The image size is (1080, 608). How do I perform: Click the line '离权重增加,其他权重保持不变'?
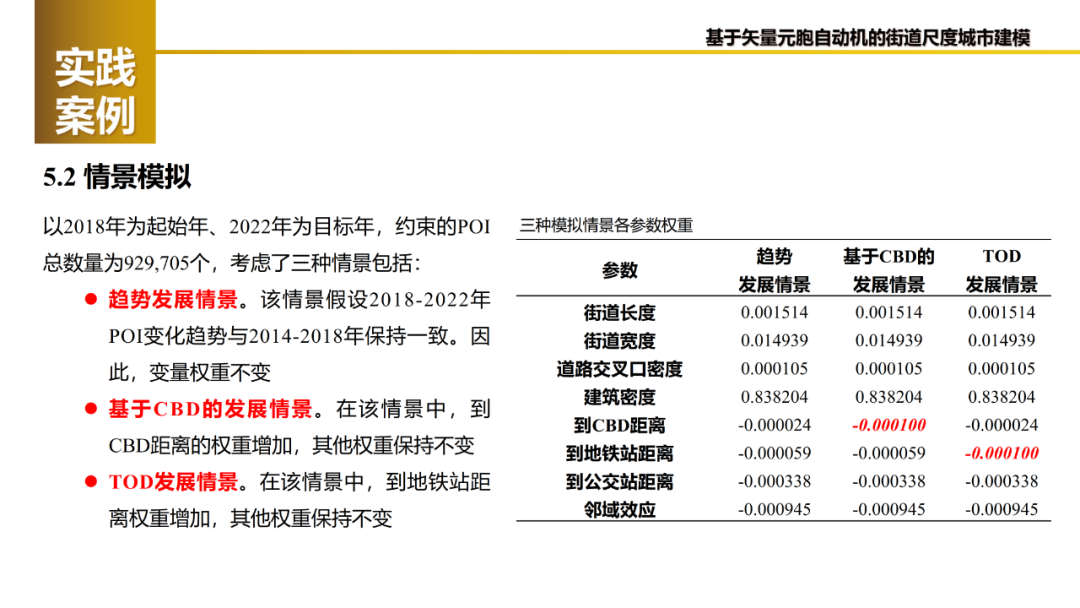(250, 518)
